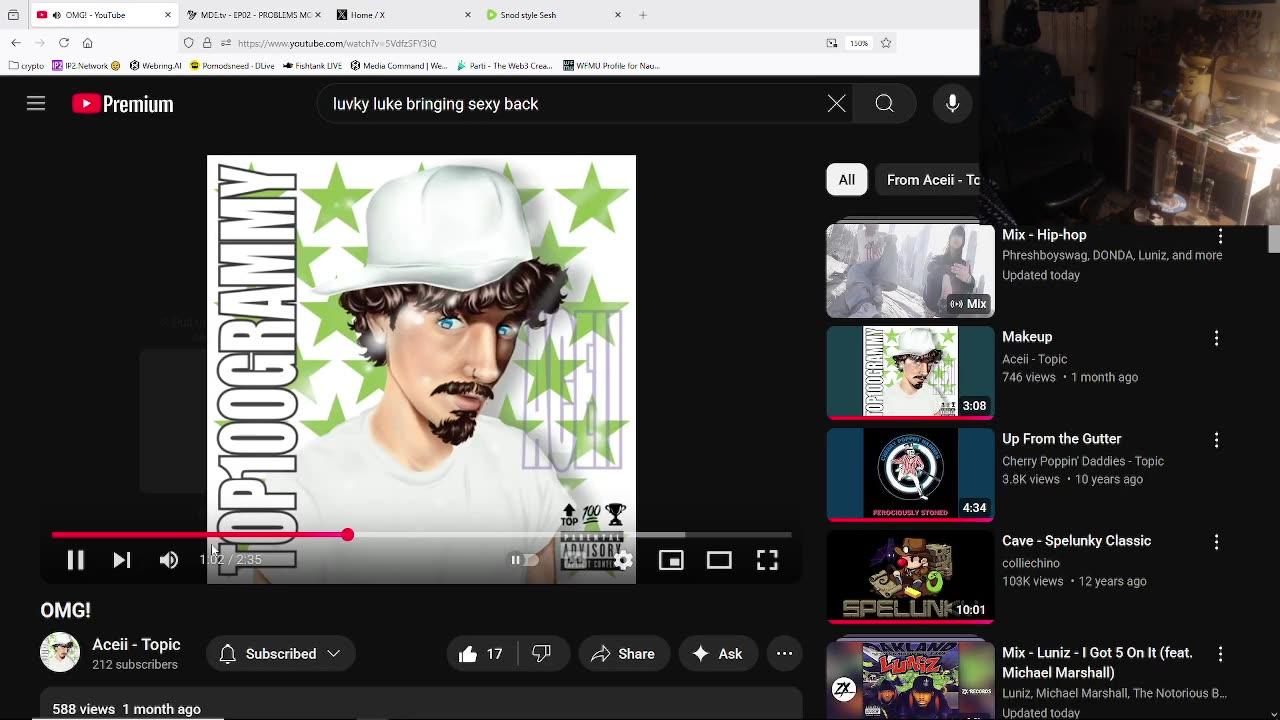Viewport: 1280px width, 720px height.
Task: Open the Ask AI button
Action: [718, 654]
